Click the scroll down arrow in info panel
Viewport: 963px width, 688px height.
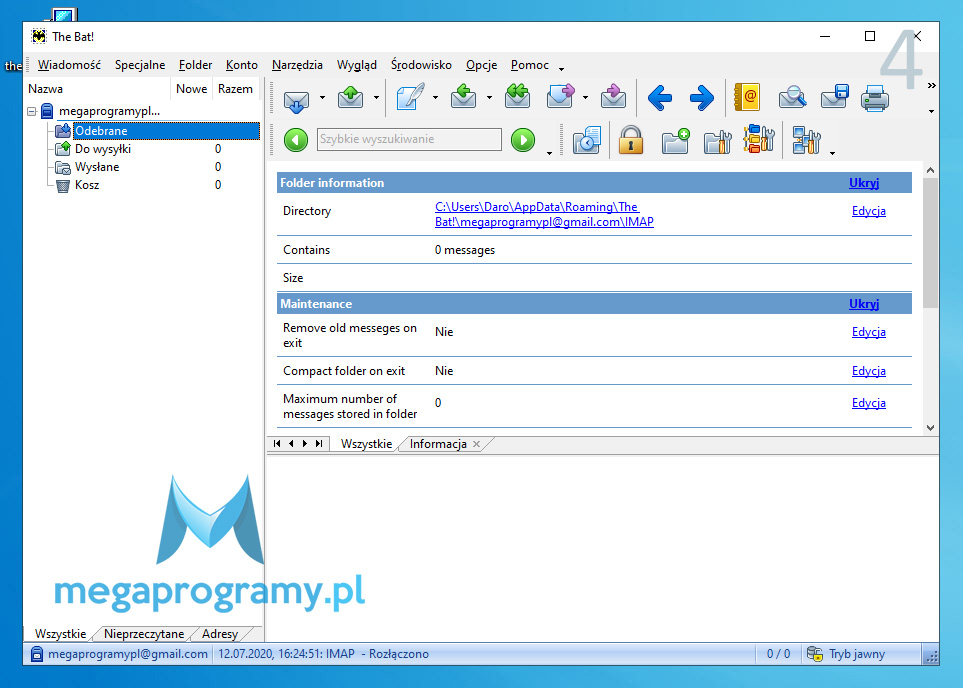930,428
